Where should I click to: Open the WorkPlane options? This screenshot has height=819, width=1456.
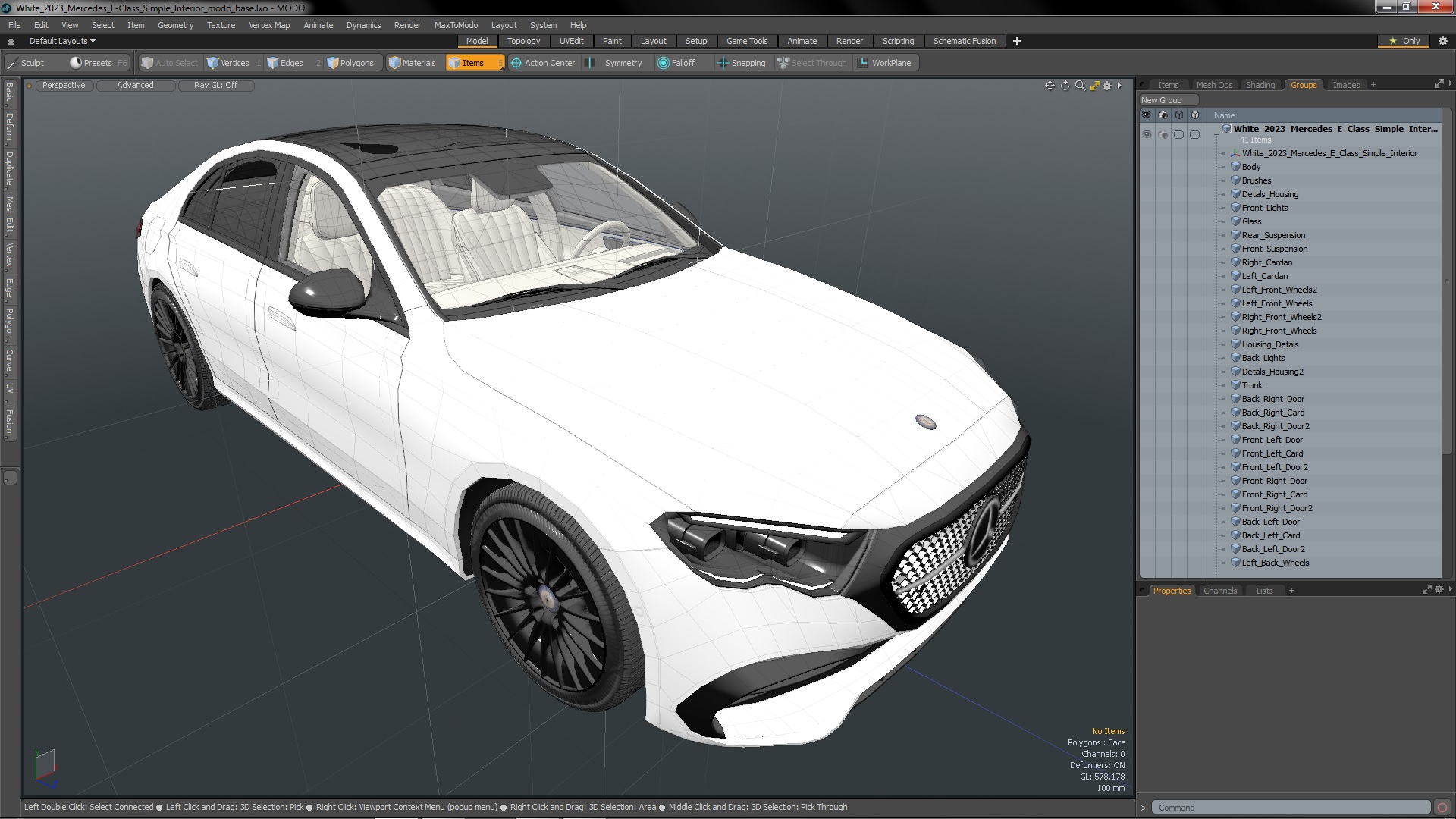[886, 63]
